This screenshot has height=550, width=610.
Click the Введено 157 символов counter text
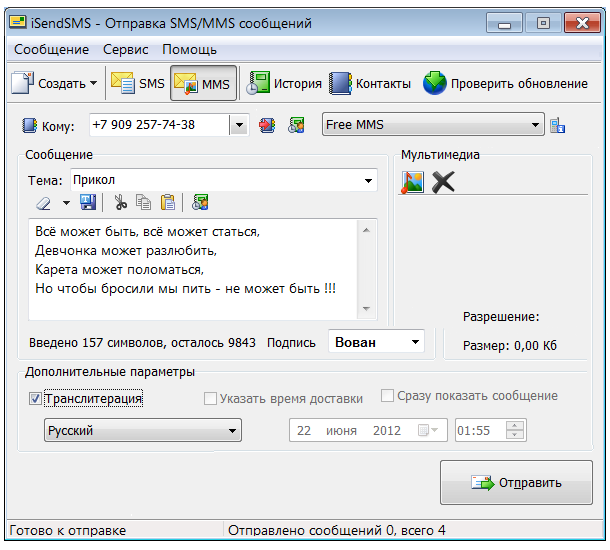142,343
